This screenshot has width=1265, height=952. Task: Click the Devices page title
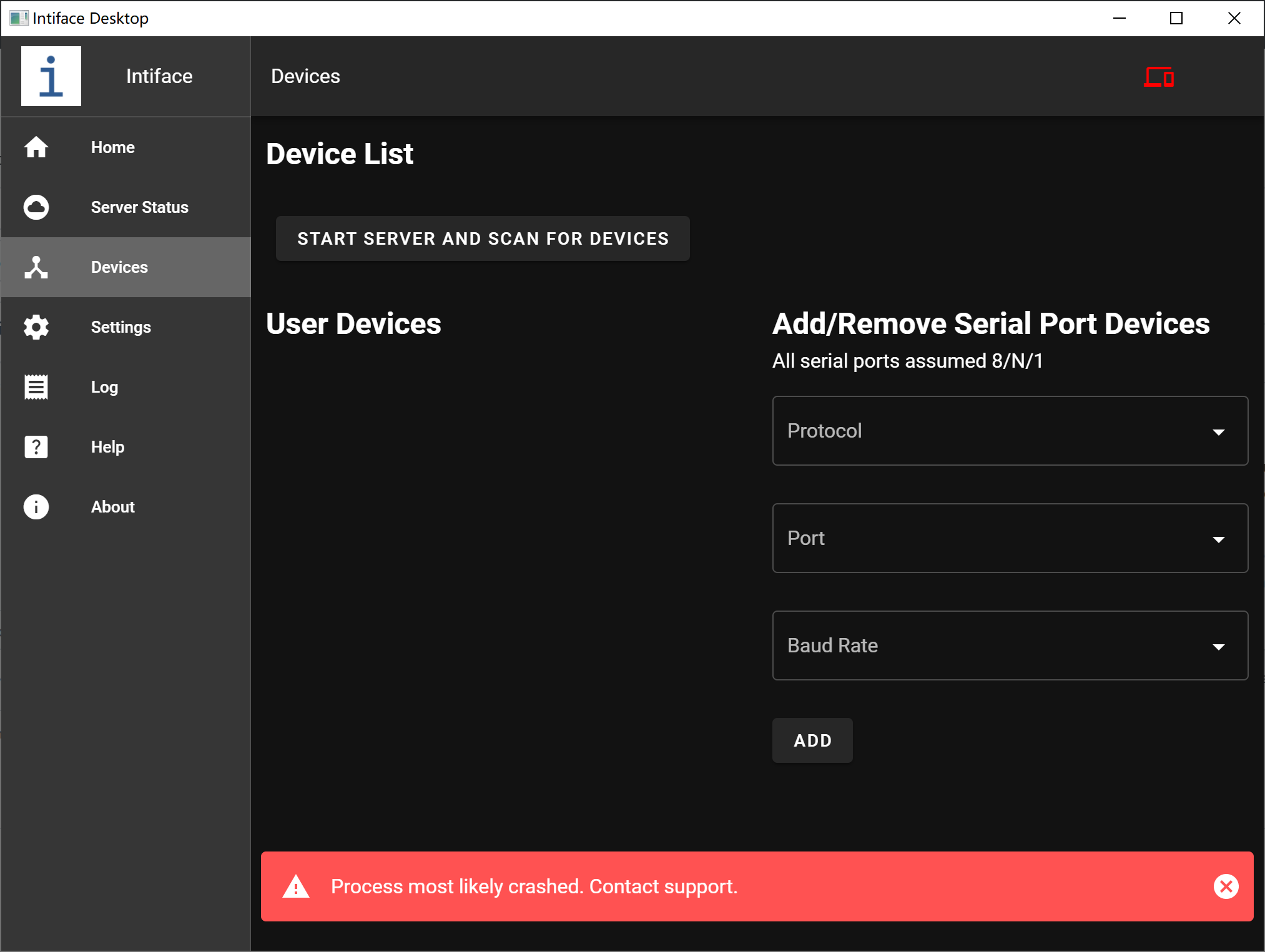point(305,76)
